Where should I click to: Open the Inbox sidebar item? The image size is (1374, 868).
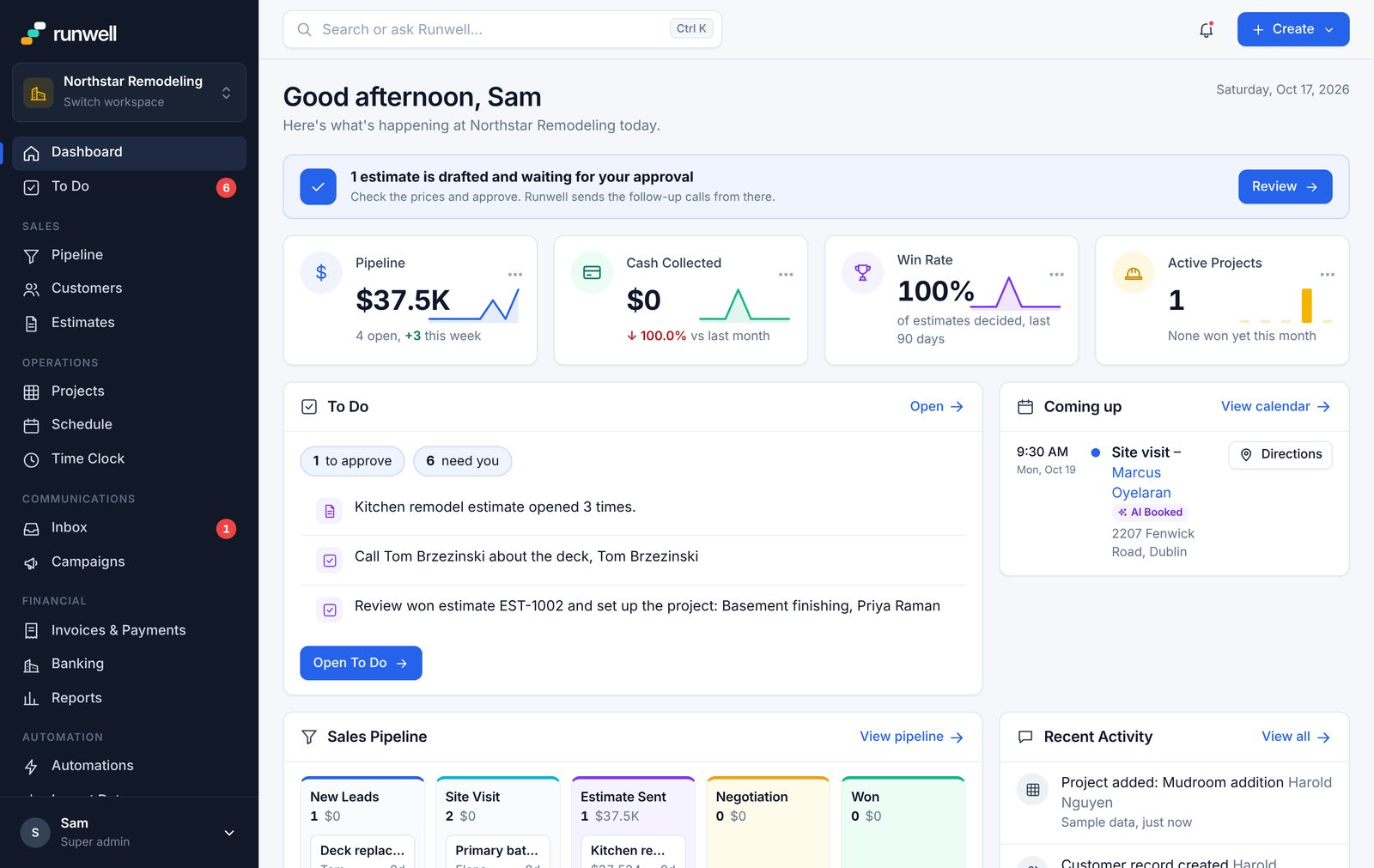(x=129, y=528)
